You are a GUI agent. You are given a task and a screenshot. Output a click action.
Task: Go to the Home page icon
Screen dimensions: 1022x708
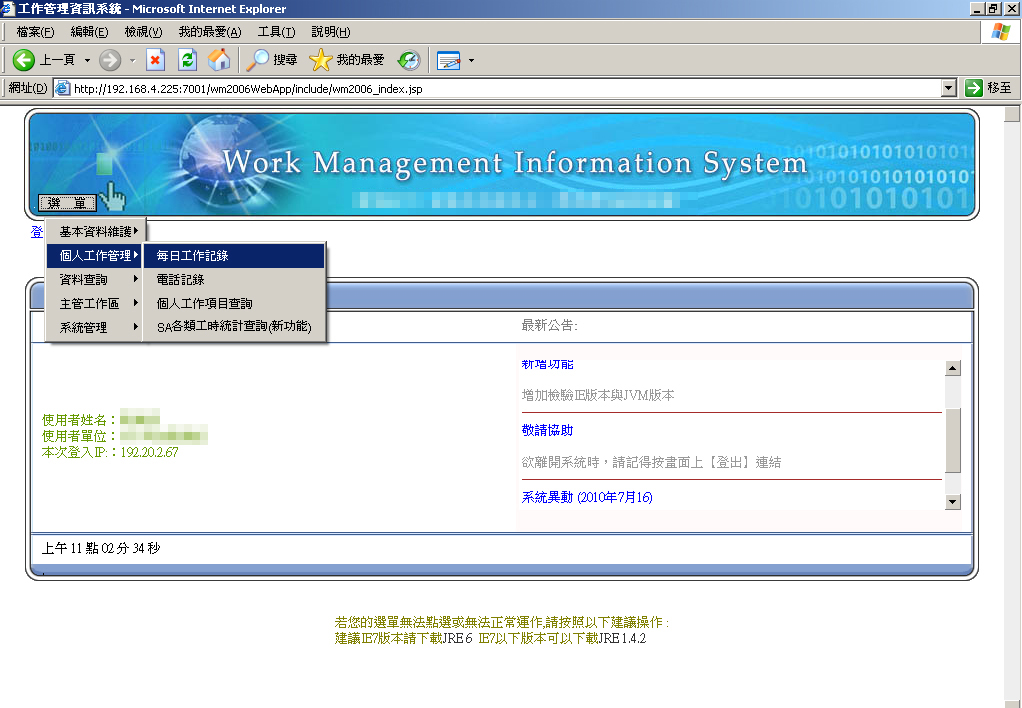[x=219, y=60]
